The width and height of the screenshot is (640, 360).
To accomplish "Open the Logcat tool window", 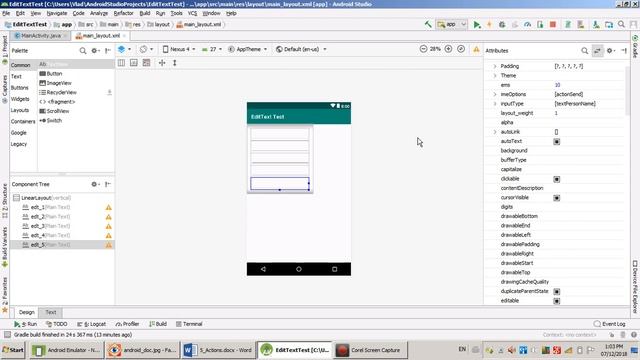I will click(x=92, y=324).
